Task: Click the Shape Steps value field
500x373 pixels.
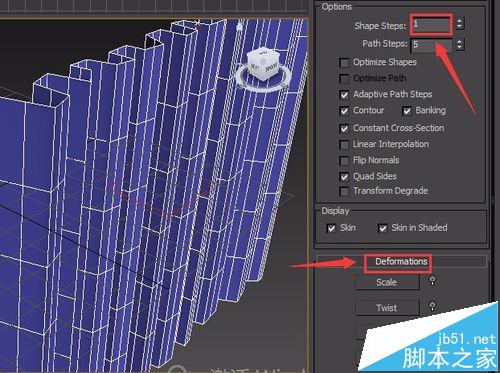Action: coord(431,24)
